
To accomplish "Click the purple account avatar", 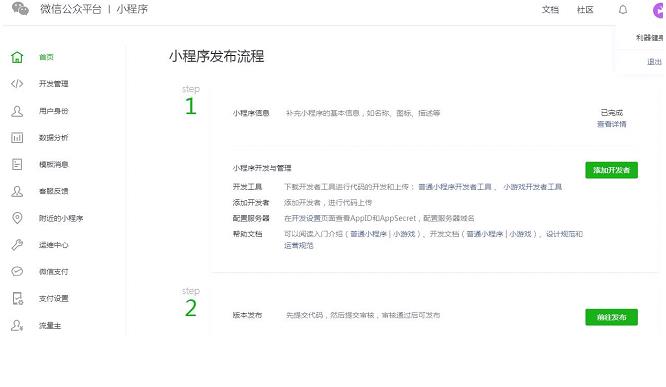I will 659,10.
